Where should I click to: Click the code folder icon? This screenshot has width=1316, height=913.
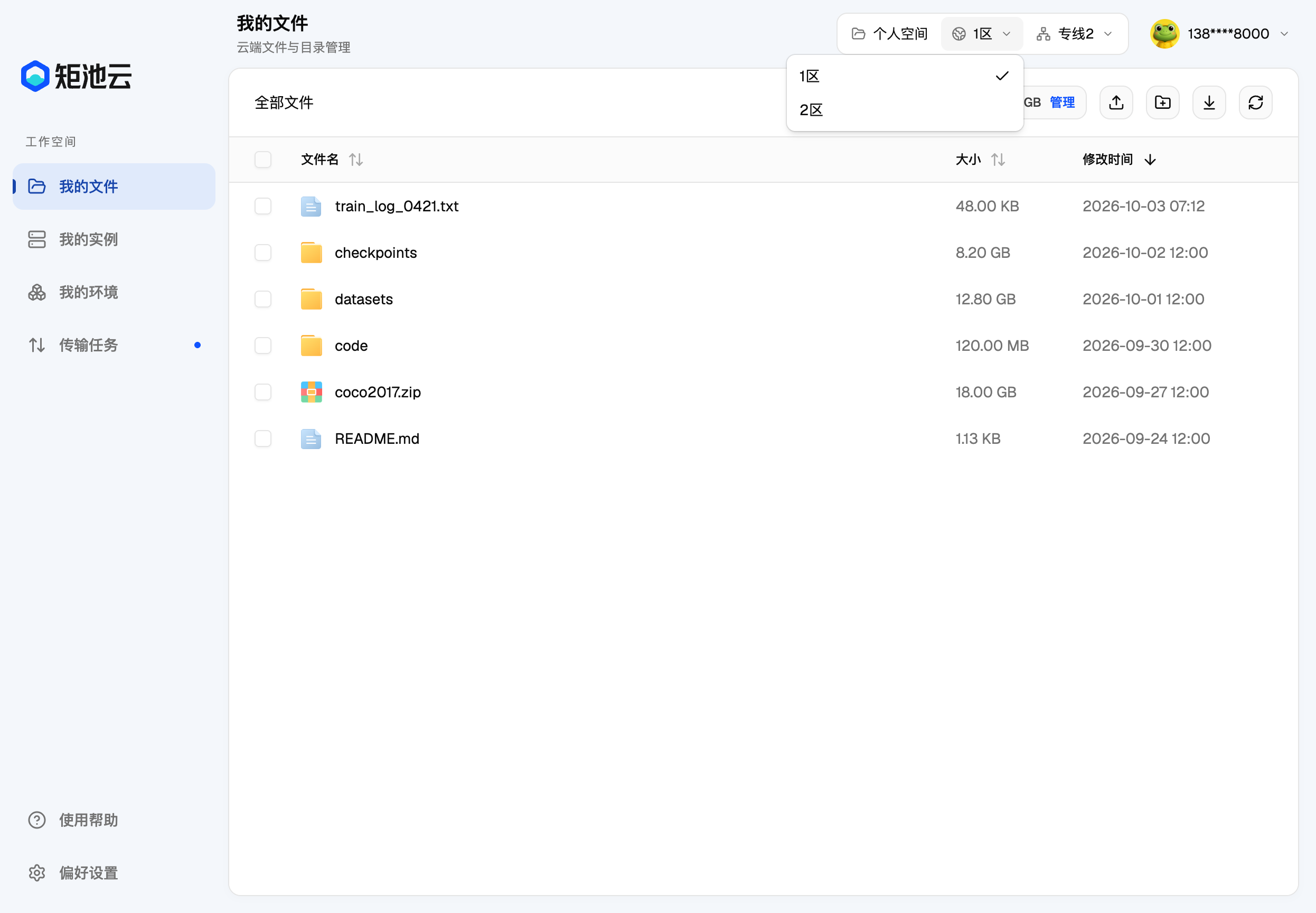[311, 346]
